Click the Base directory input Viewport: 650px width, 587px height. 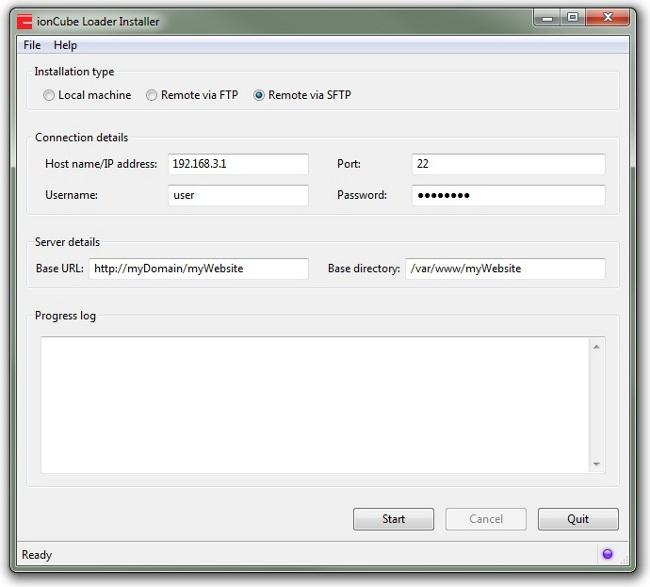point(505,269)
